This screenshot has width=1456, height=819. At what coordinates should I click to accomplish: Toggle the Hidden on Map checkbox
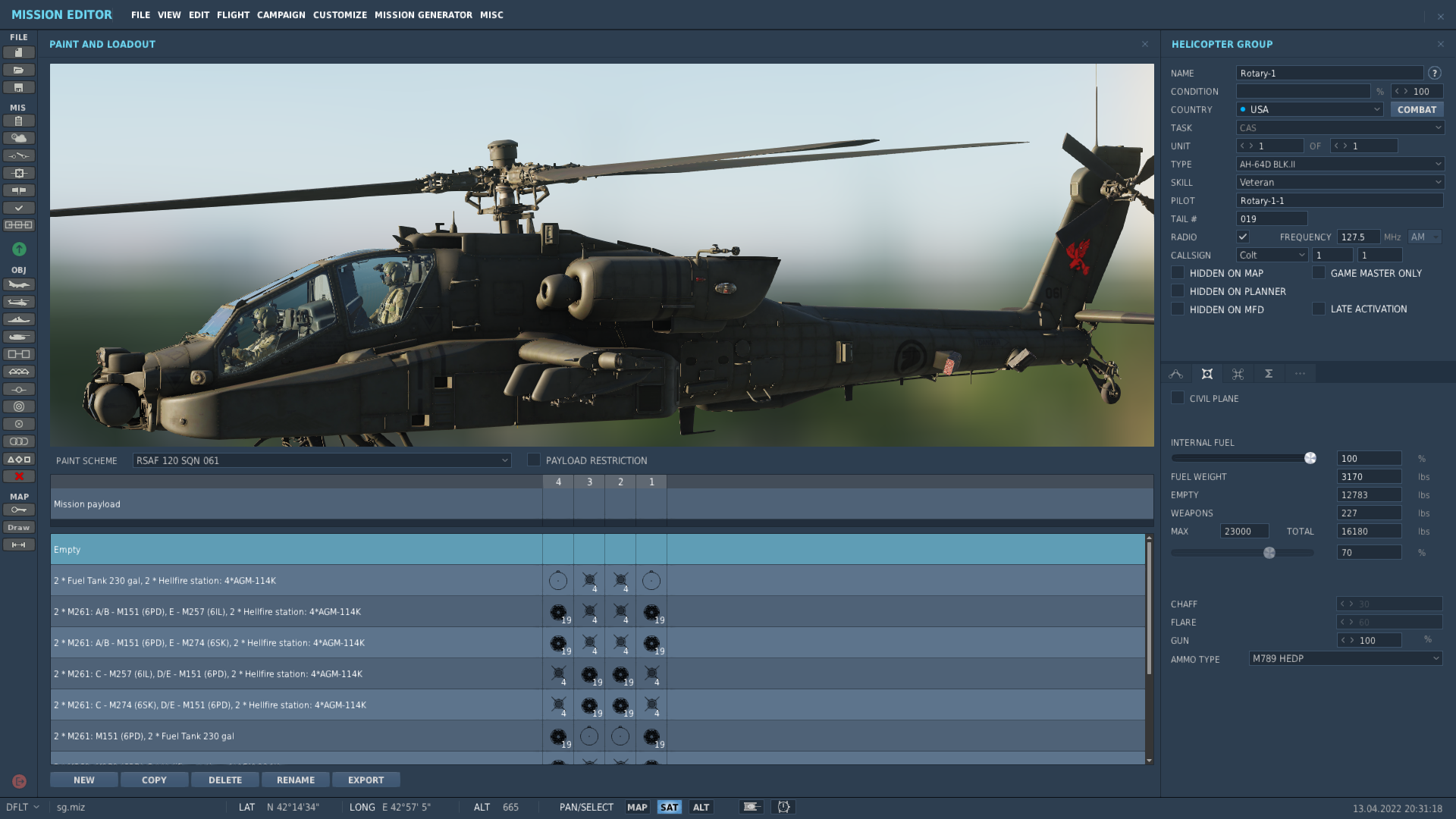1178,273
